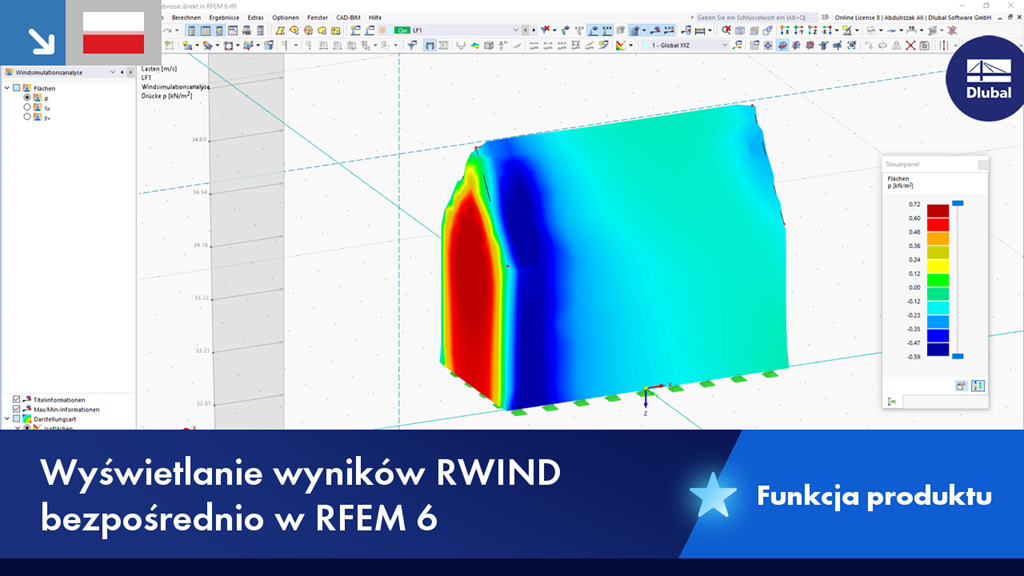This screenshot has width=1024, height=576.
Task: Open the Windsimulationsanalyse panel icon
Action: pyautogui.click(x=9, y=72)
